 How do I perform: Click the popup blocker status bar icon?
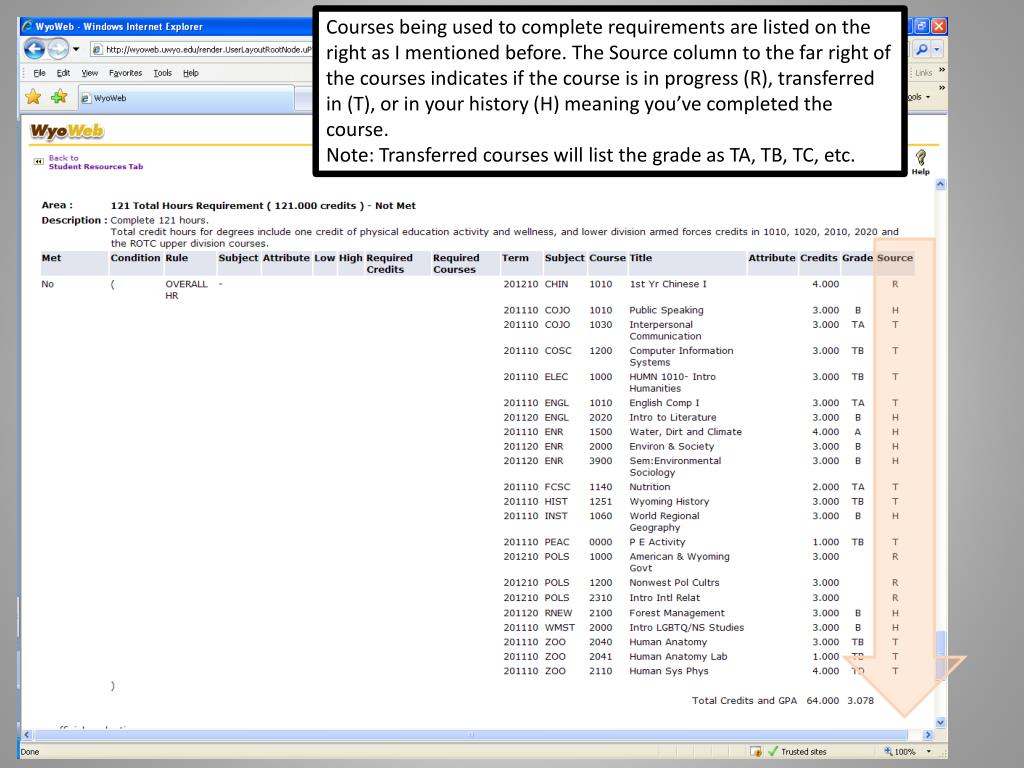(756, 752)
